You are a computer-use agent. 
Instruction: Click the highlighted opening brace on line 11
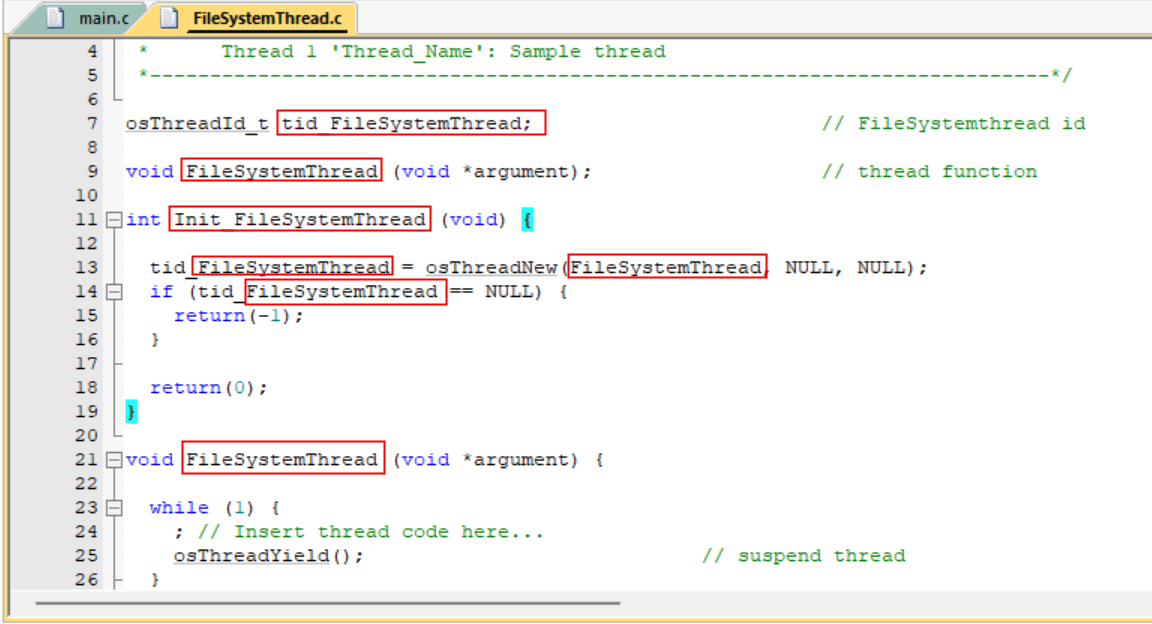pyautogui.click(x=527, y=220)
